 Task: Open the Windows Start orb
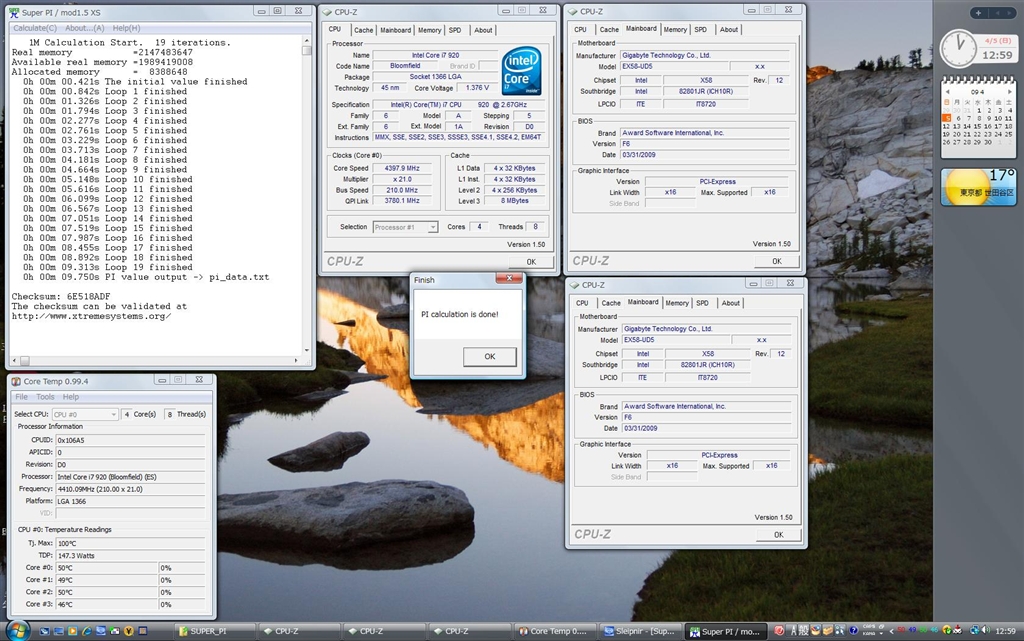click(17, 630)
